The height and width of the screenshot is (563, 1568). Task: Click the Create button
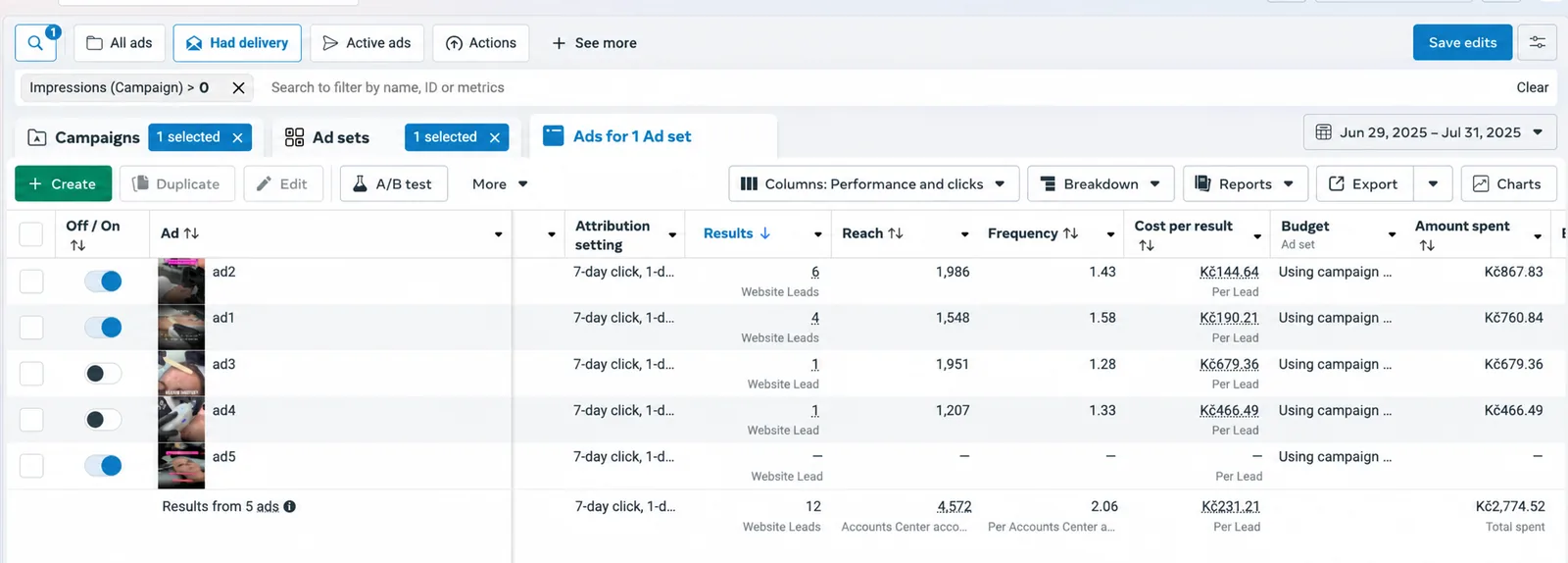[x=63, y=184]
